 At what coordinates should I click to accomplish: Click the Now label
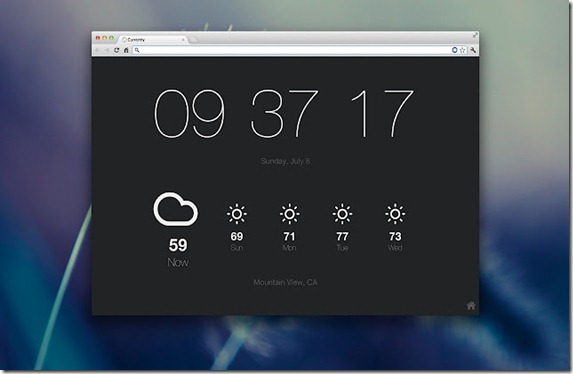pyautogui.click(x=178, y=262)
